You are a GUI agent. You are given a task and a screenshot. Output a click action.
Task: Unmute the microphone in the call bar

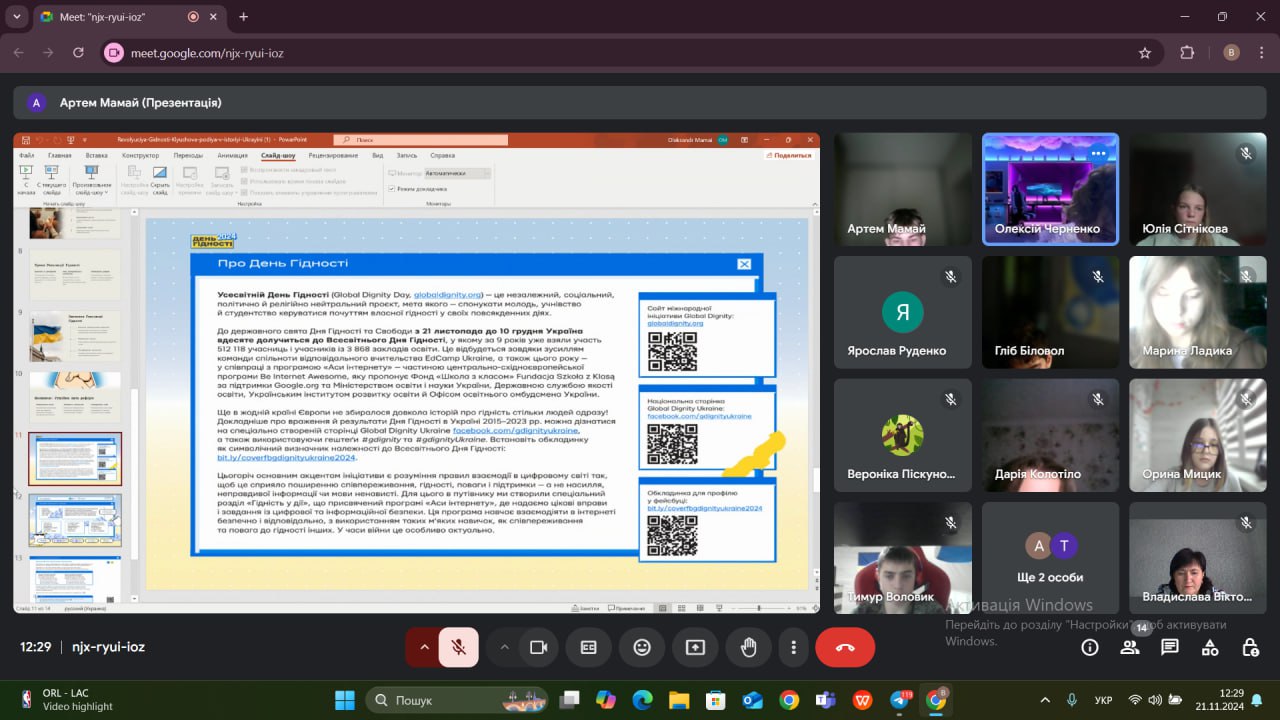pyautogui.click(x=459, y=647)
